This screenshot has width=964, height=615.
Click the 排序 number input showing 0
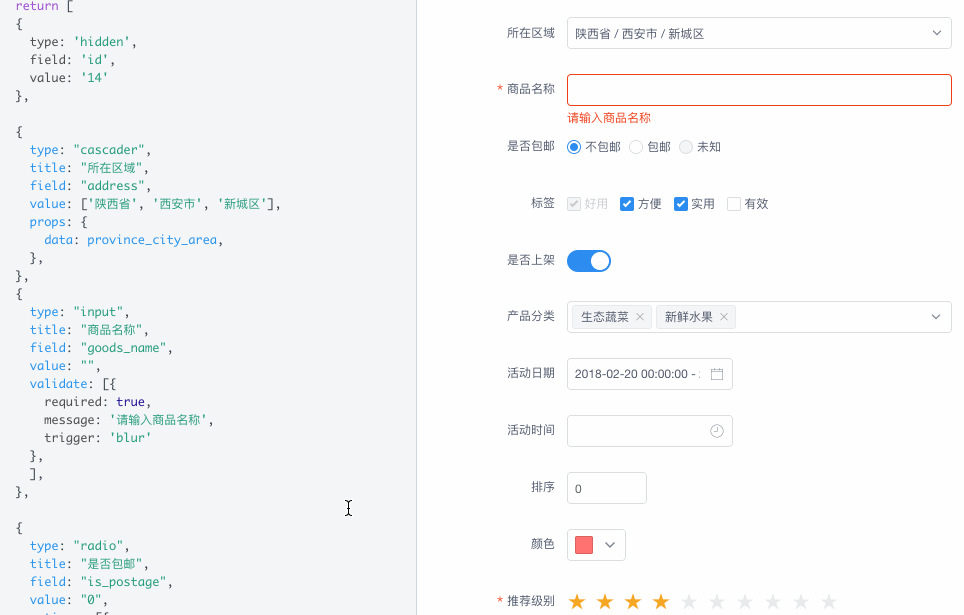point(606,487)
